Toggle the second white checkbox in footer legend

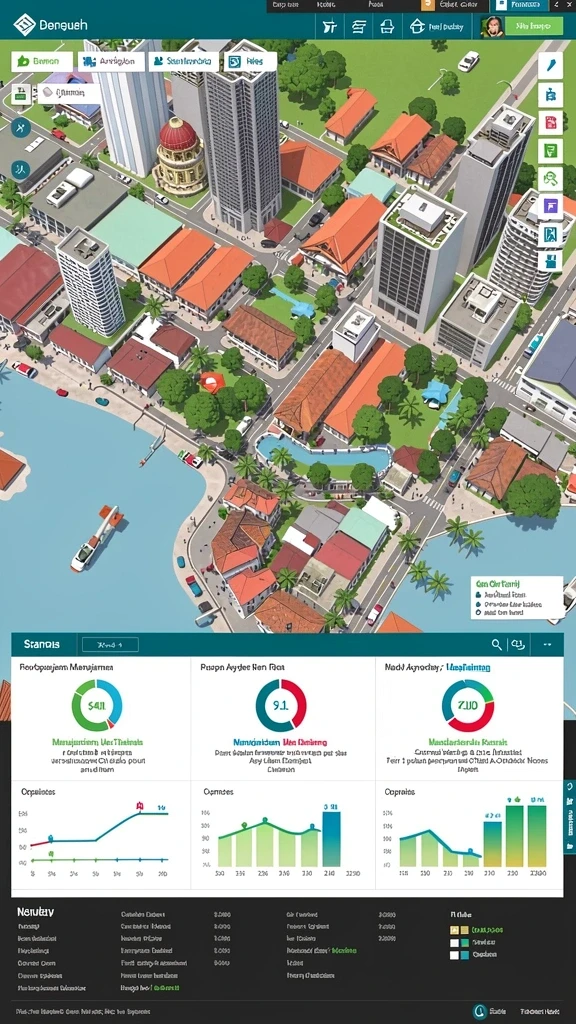[x=455, y=955]
